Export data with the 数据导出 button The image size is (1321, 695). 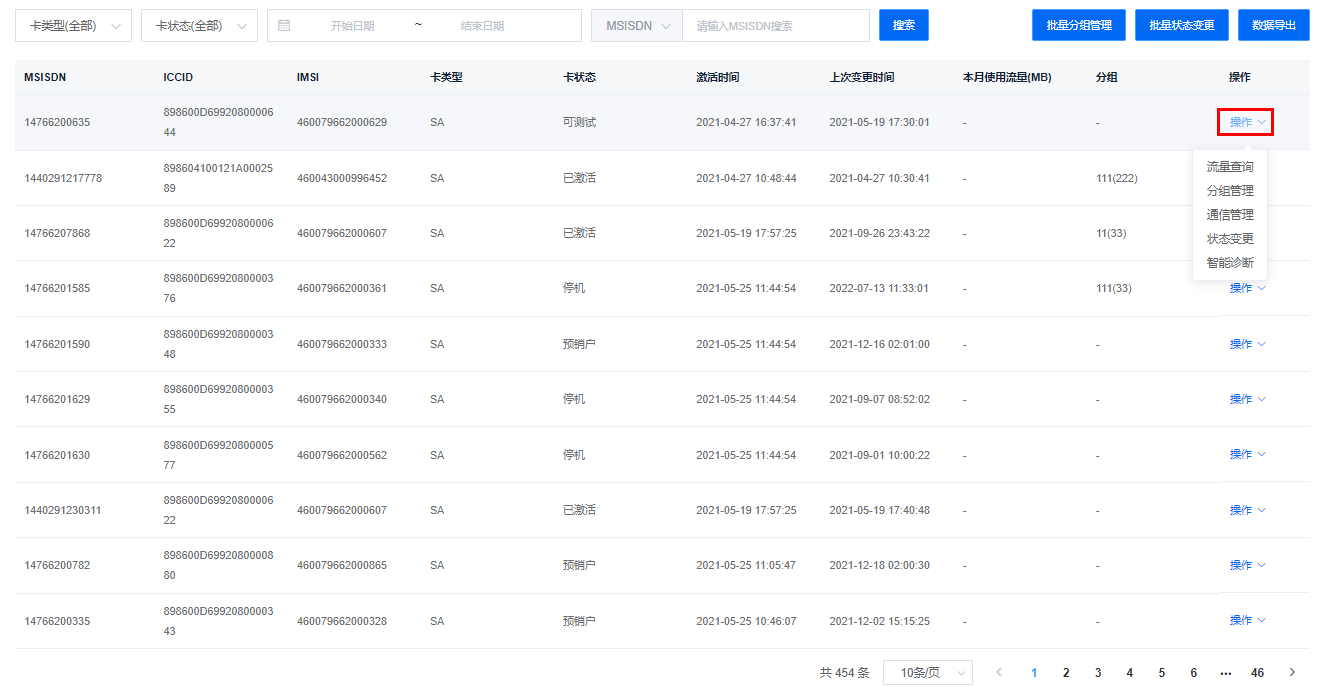(x=1273, y=25)
